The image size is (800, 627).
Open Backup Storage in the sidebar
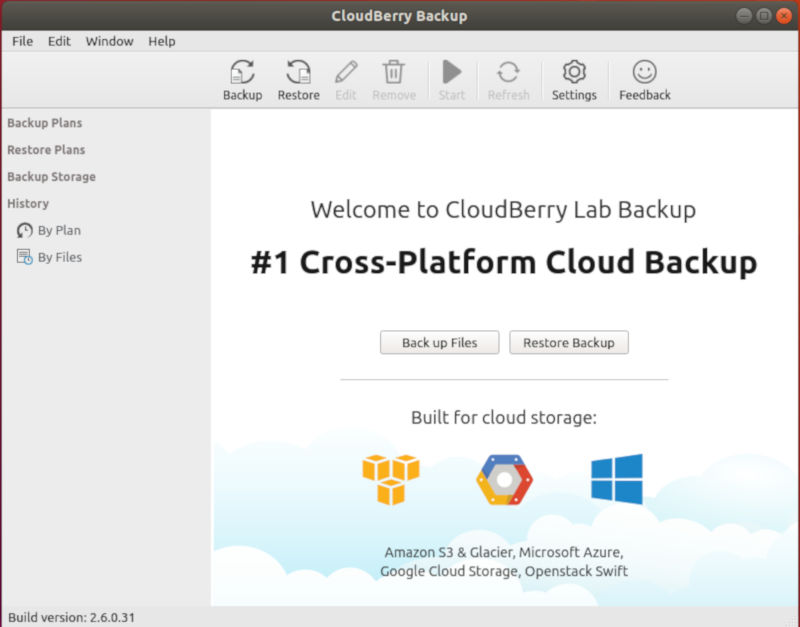(51, 176)
